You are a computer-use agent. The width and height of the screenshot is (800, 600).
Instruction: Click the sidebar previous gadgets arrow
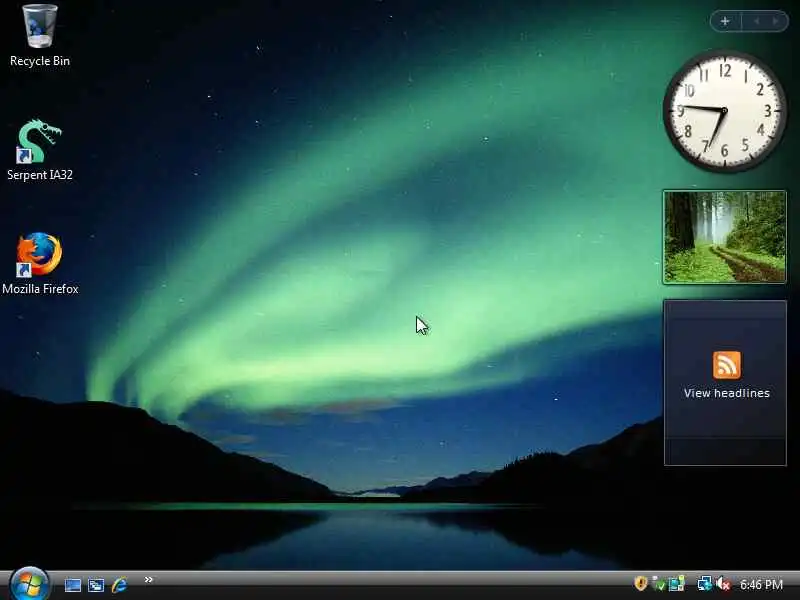point(757,21)
